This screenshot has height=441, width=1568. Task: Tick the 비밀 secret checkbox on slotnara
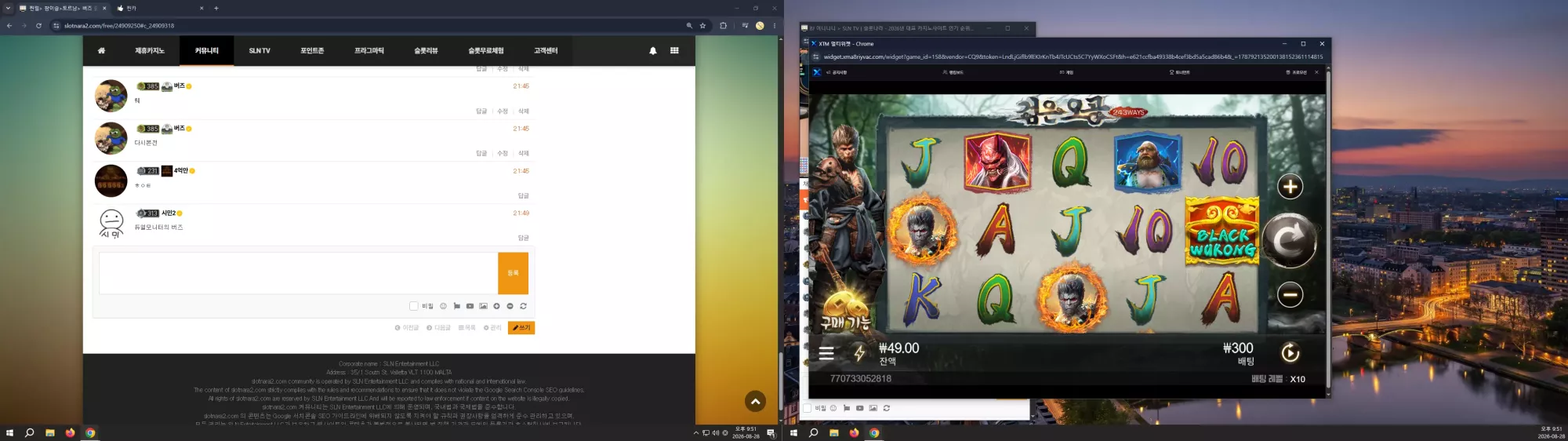[413, 306]
